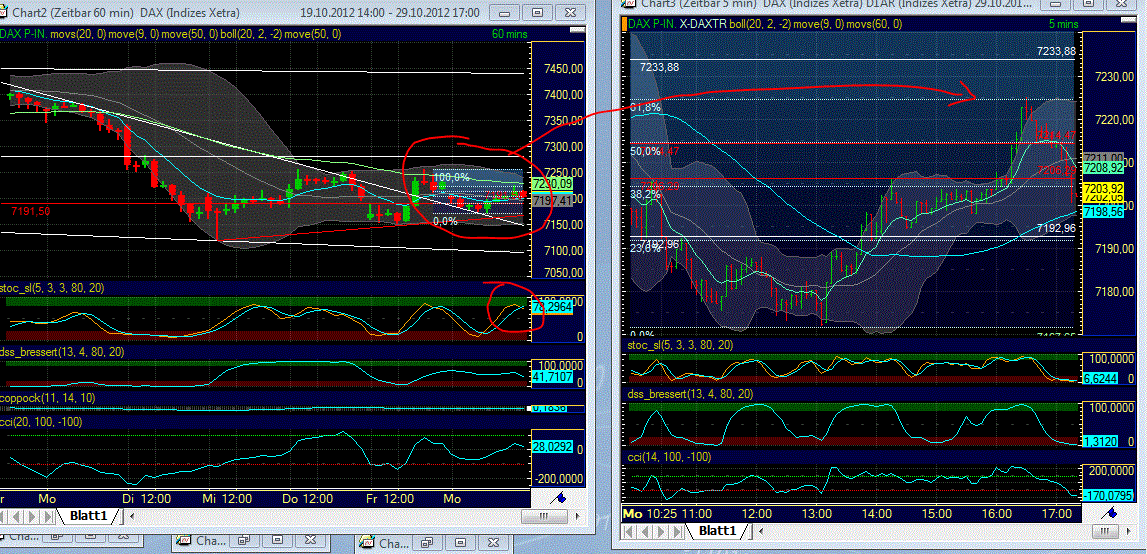Jump to last sheet in Chart2 tab navigation
The width and height of the screenshot is (1147, 554).
pyautogui.click(x=48, y=516)
